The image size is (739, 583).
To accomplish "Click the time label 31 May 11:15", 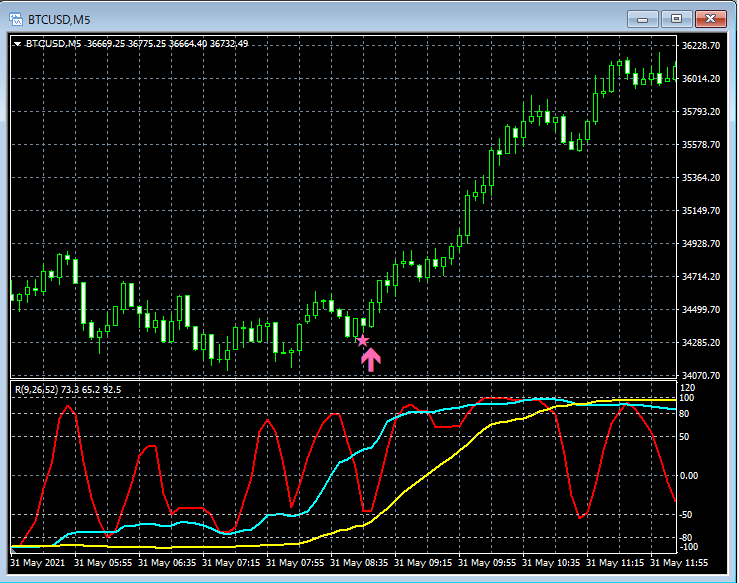I will (x=615, y=563).
